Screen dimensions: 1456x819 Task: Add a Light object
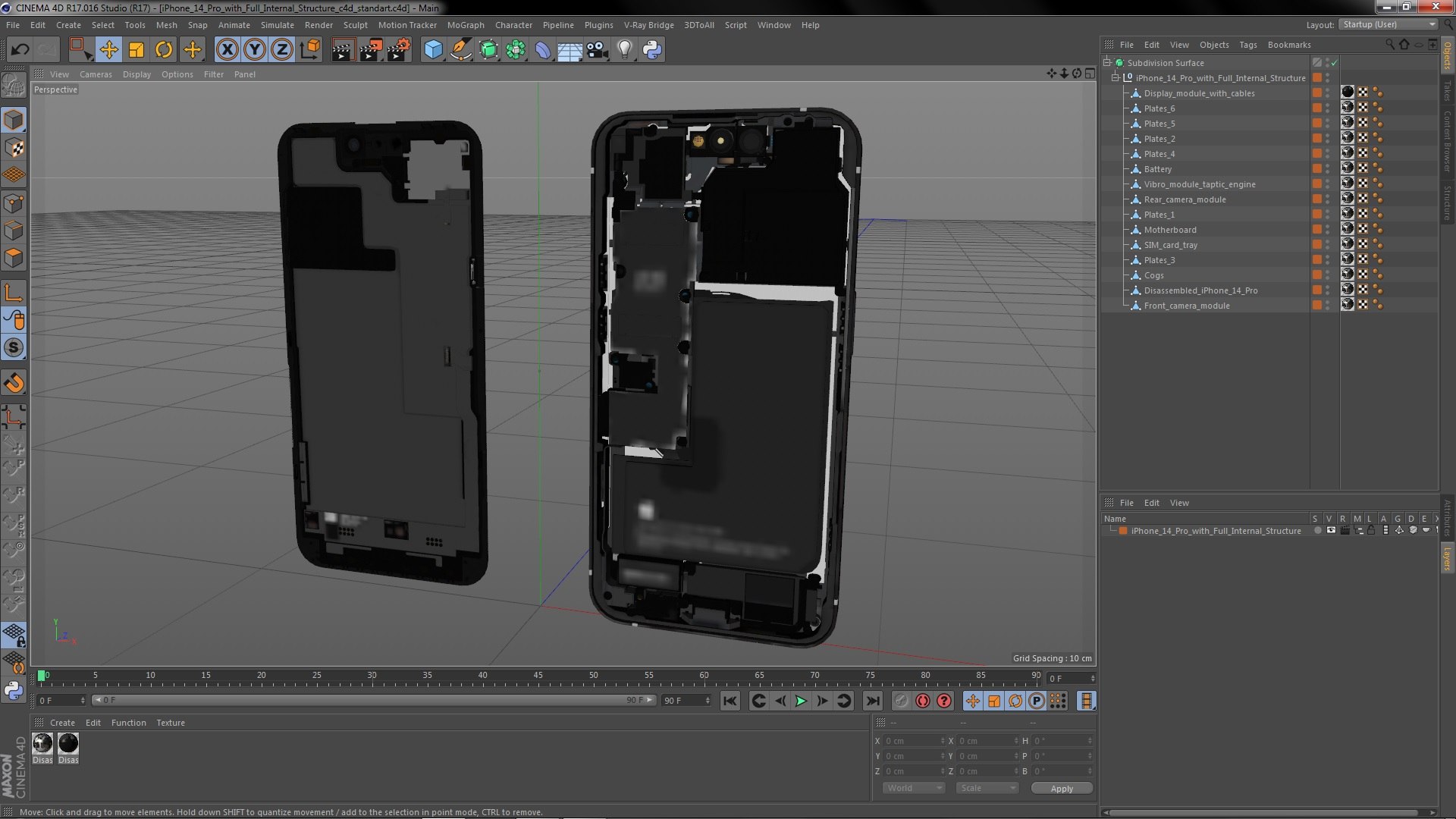click(624, 50)
